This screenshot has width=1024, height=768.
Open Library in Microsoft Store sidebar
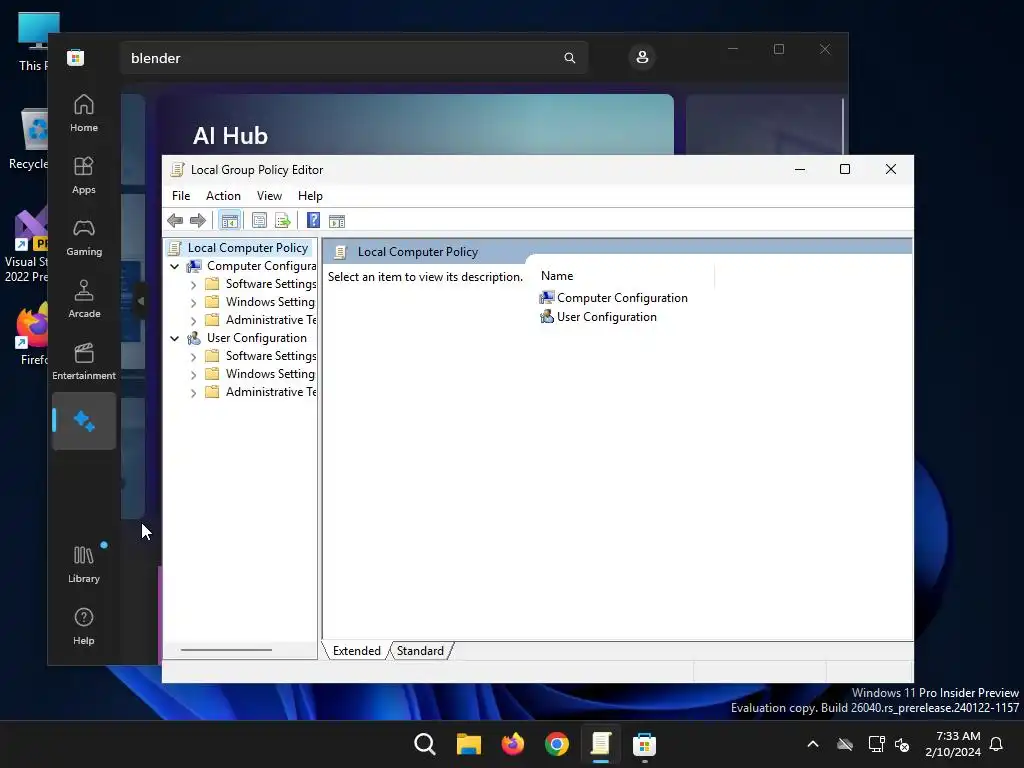click(x=84, y=564)
